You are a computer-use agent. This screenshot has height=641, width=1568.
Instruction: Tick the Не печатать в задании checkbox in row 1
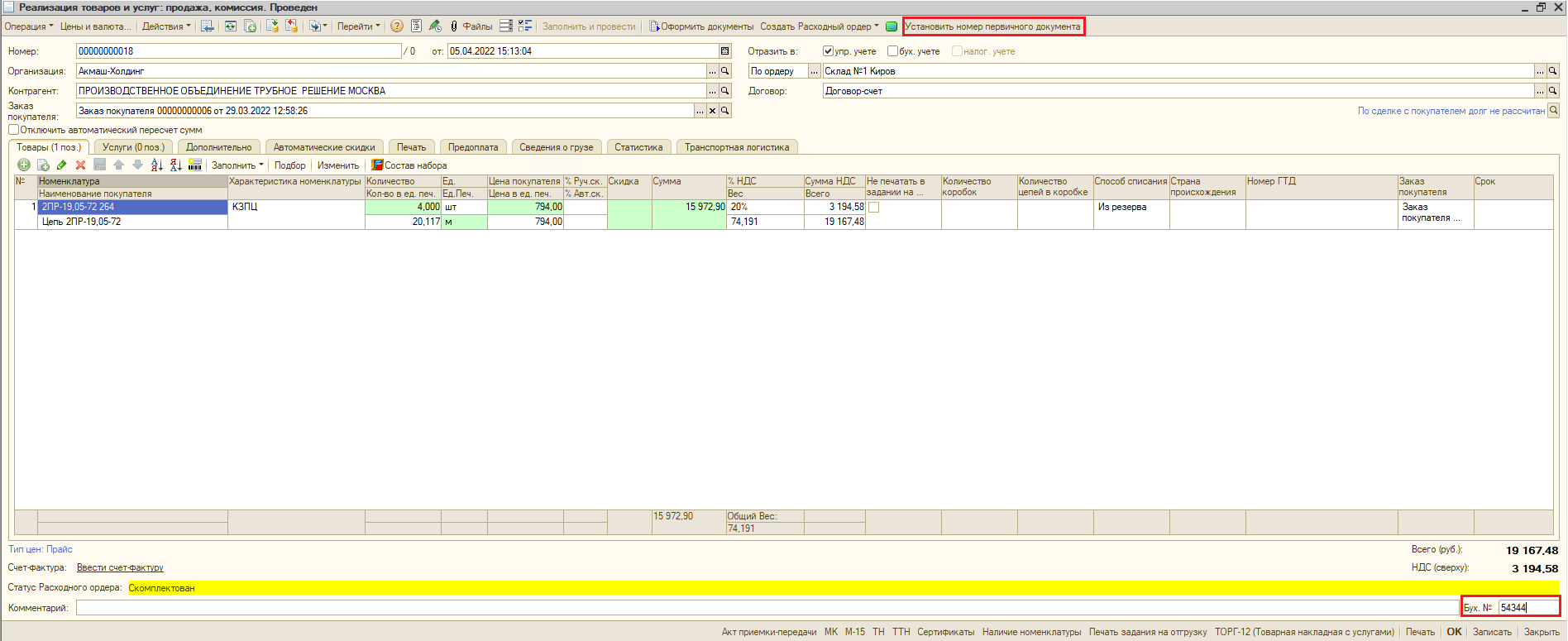coord(873,208)
